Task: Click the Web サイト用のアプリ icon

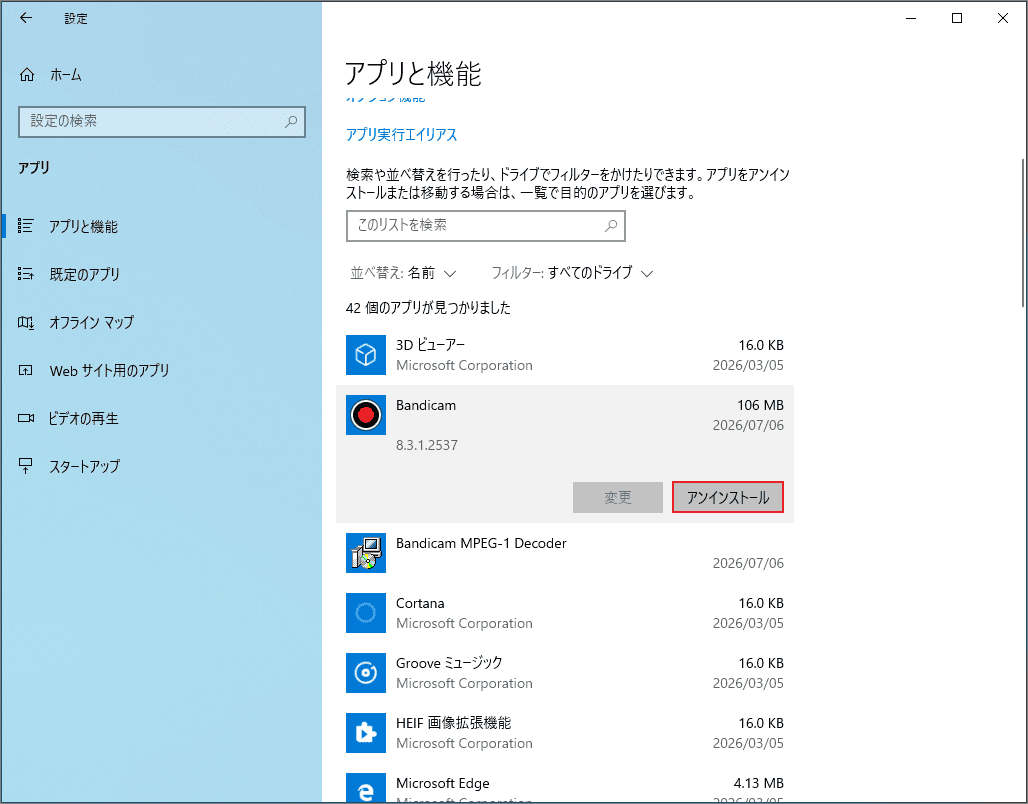Action: click(26, 371)
